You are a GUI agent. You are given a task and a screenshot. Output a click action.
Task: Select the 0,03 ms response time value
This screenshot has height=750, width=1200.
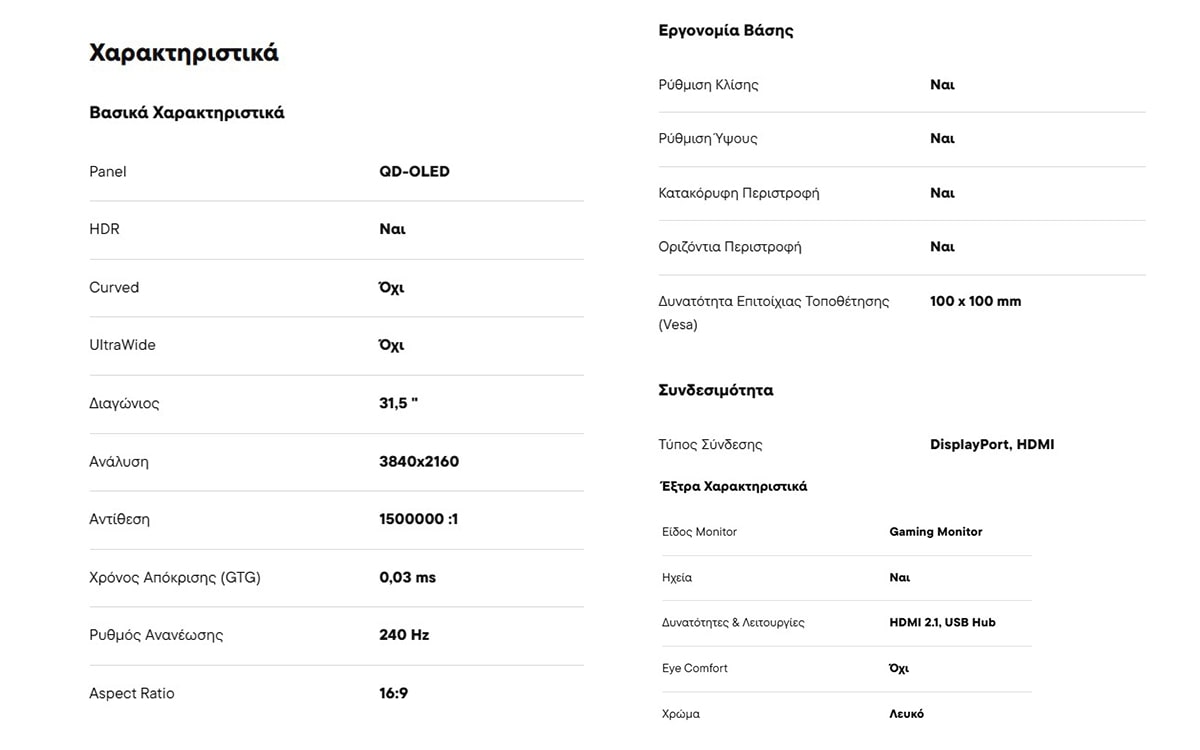(x=407, y=578)
